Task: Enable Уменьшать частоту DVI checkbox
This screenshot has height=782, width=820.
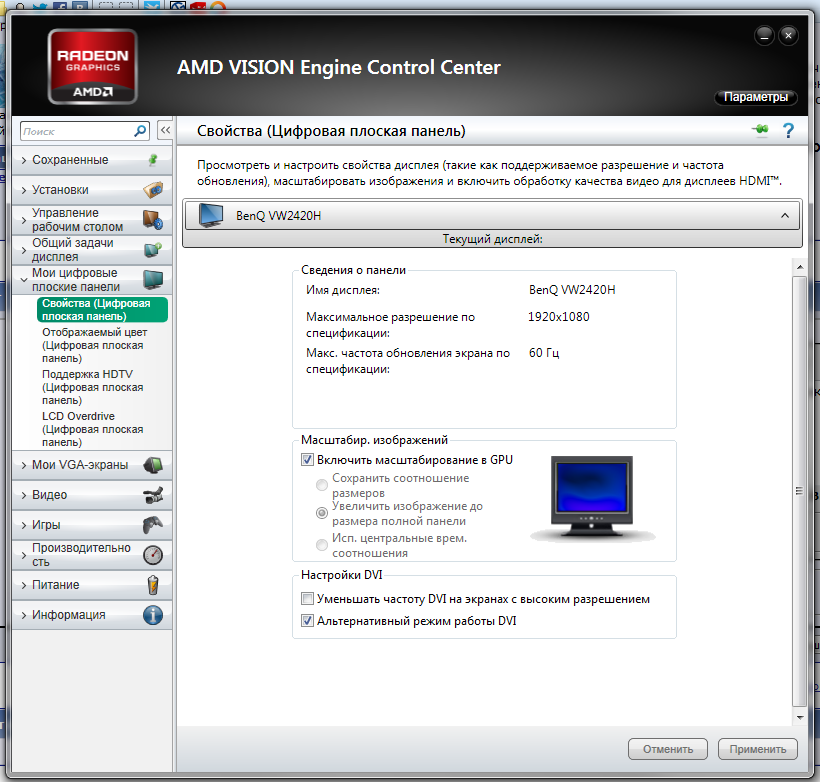Action: pyautogui.click(x=308, y=598)
